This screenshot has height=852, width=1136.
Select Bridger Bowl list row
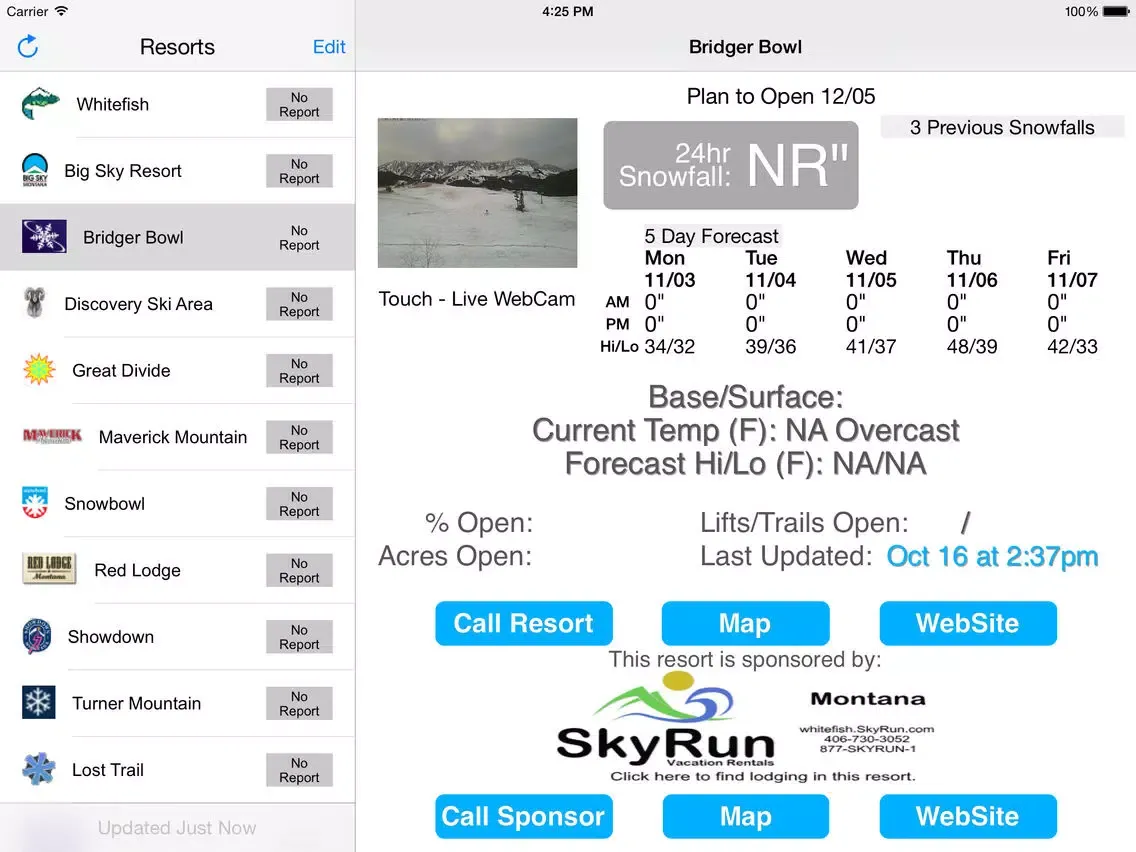[x=178, y=237]
